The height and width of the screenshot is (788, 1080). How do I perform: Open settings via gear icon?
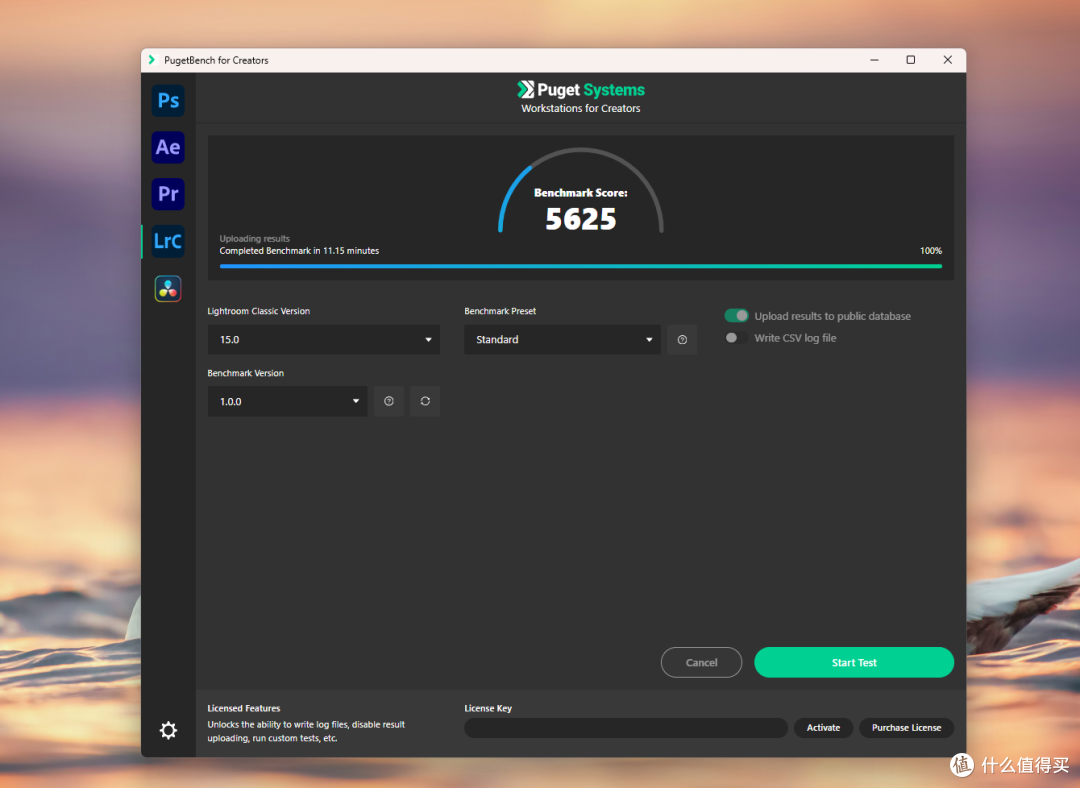click(168, 730)
